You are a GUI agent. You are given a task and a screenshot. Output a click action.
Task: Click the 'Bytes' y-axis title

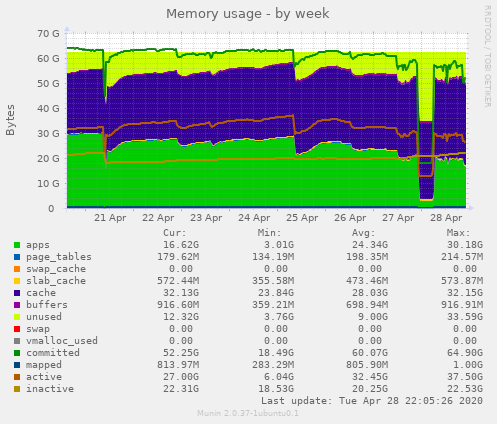10,120
